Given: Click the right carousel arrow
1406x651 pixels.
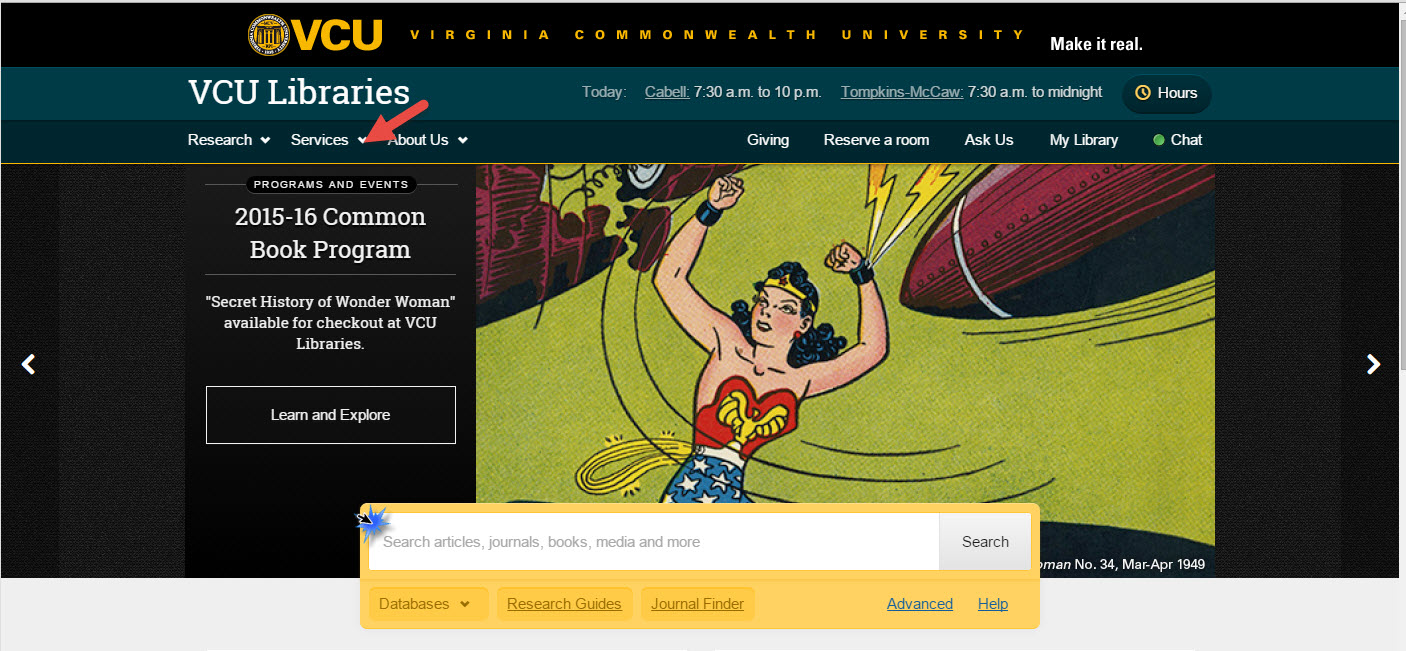Looking at the screenshot, I should 1375,364.
